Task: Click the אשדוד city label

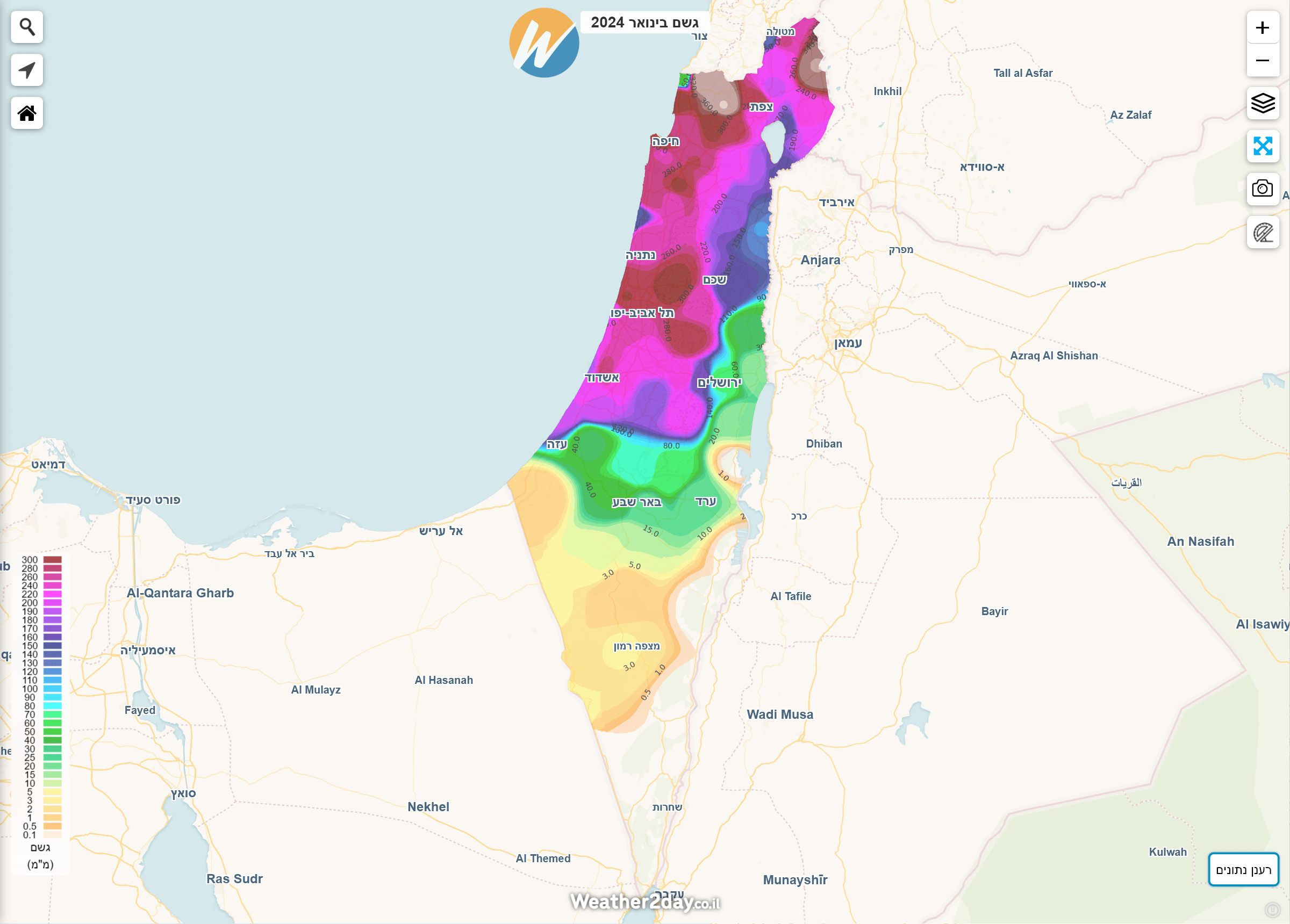Action: (x=603, y=378)
